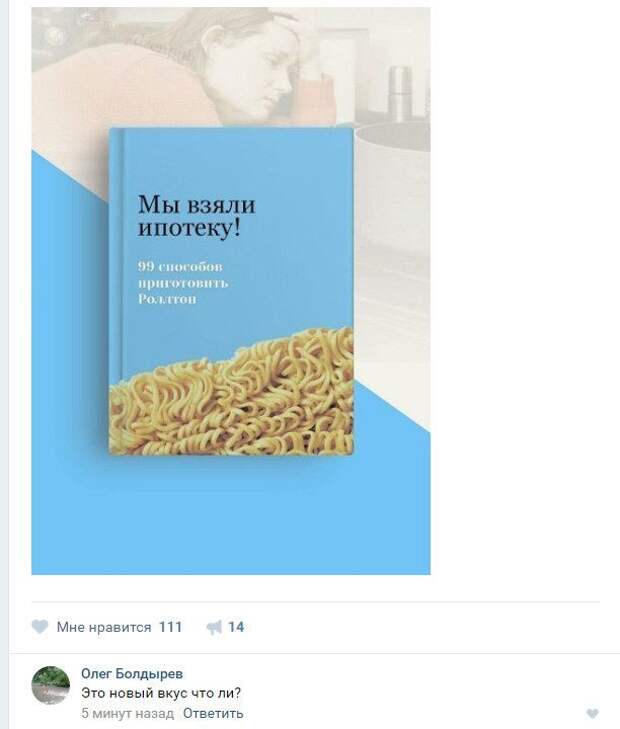Click the "Мне нравится" label
Viewport: 620px width, 729px height.
click(104, 627)
